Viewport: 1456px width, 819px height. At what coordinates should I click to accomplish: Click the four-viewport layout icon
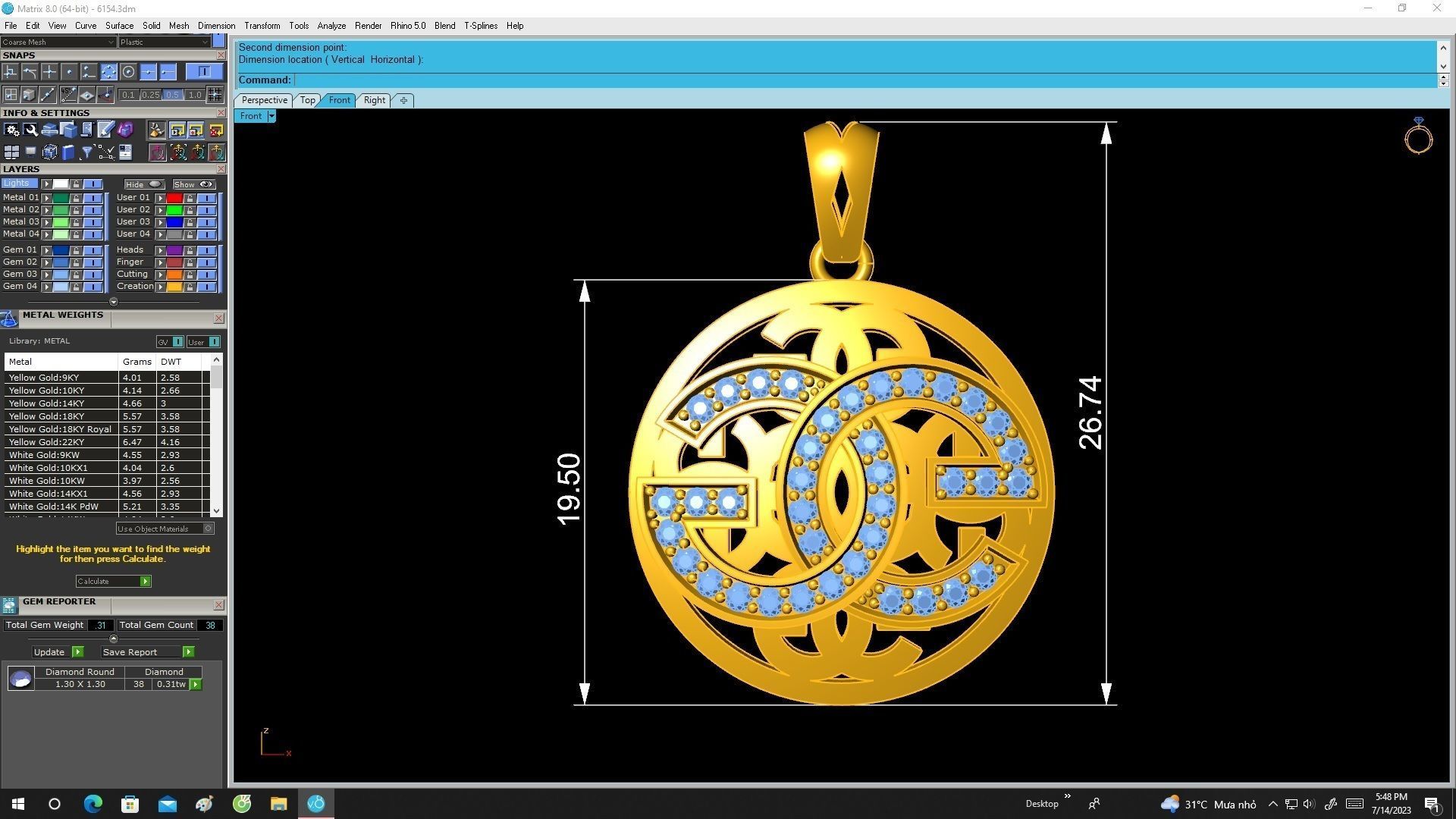click(x=11, y=152)
